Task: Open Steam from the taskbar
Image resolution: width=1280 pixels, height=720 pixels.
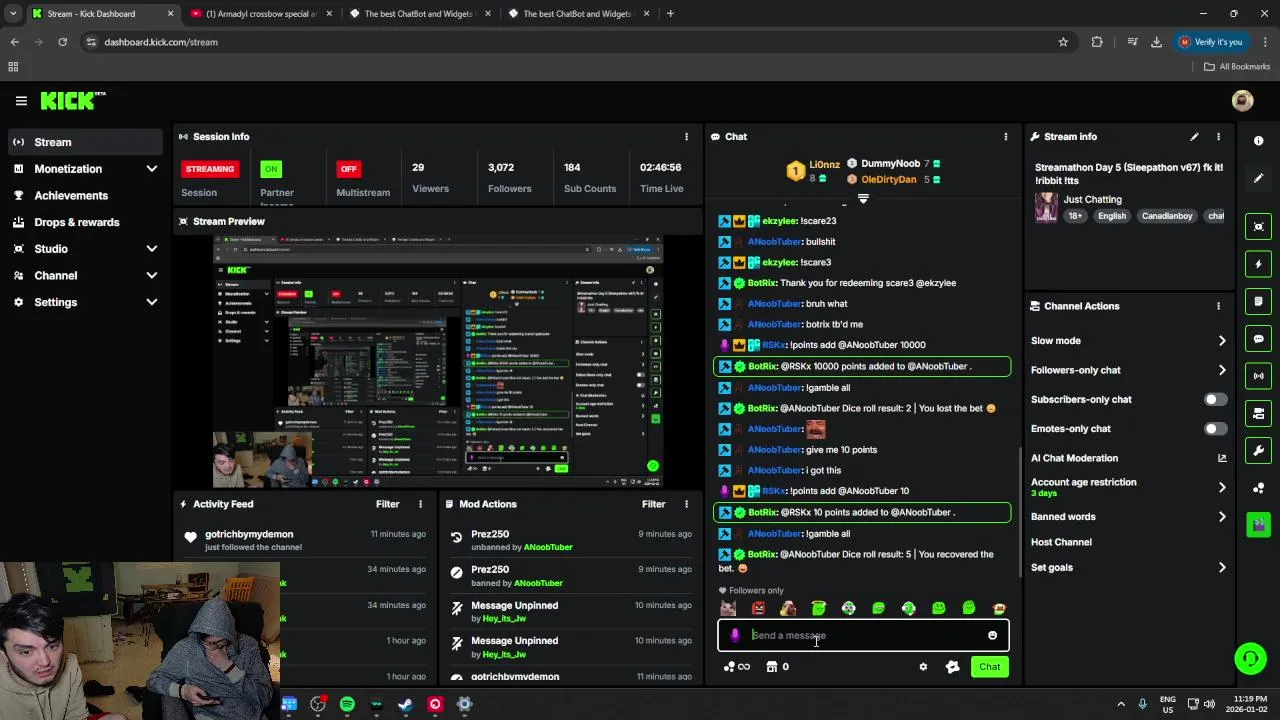Action: pyautogui.click(x=405, y=704)
